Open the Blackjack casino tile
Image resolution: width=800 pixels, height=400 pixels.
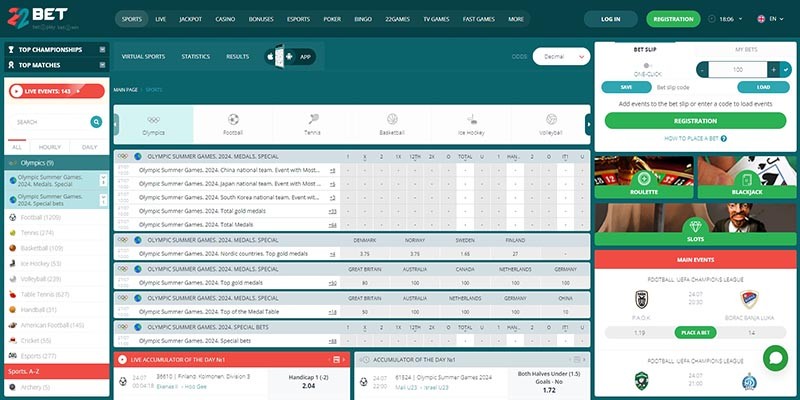click(747, 177)
